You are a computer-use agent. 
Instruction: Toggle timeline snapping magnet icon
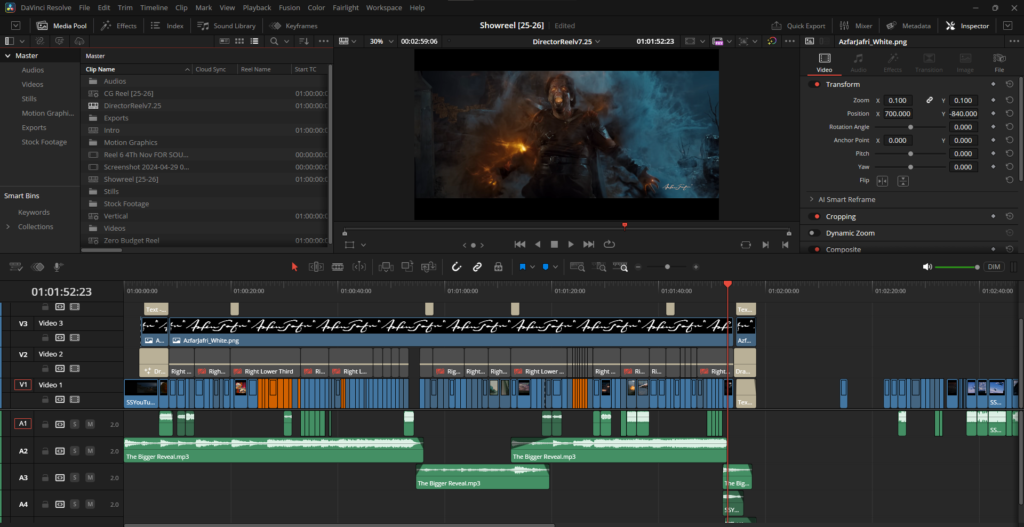coord(455,267)
